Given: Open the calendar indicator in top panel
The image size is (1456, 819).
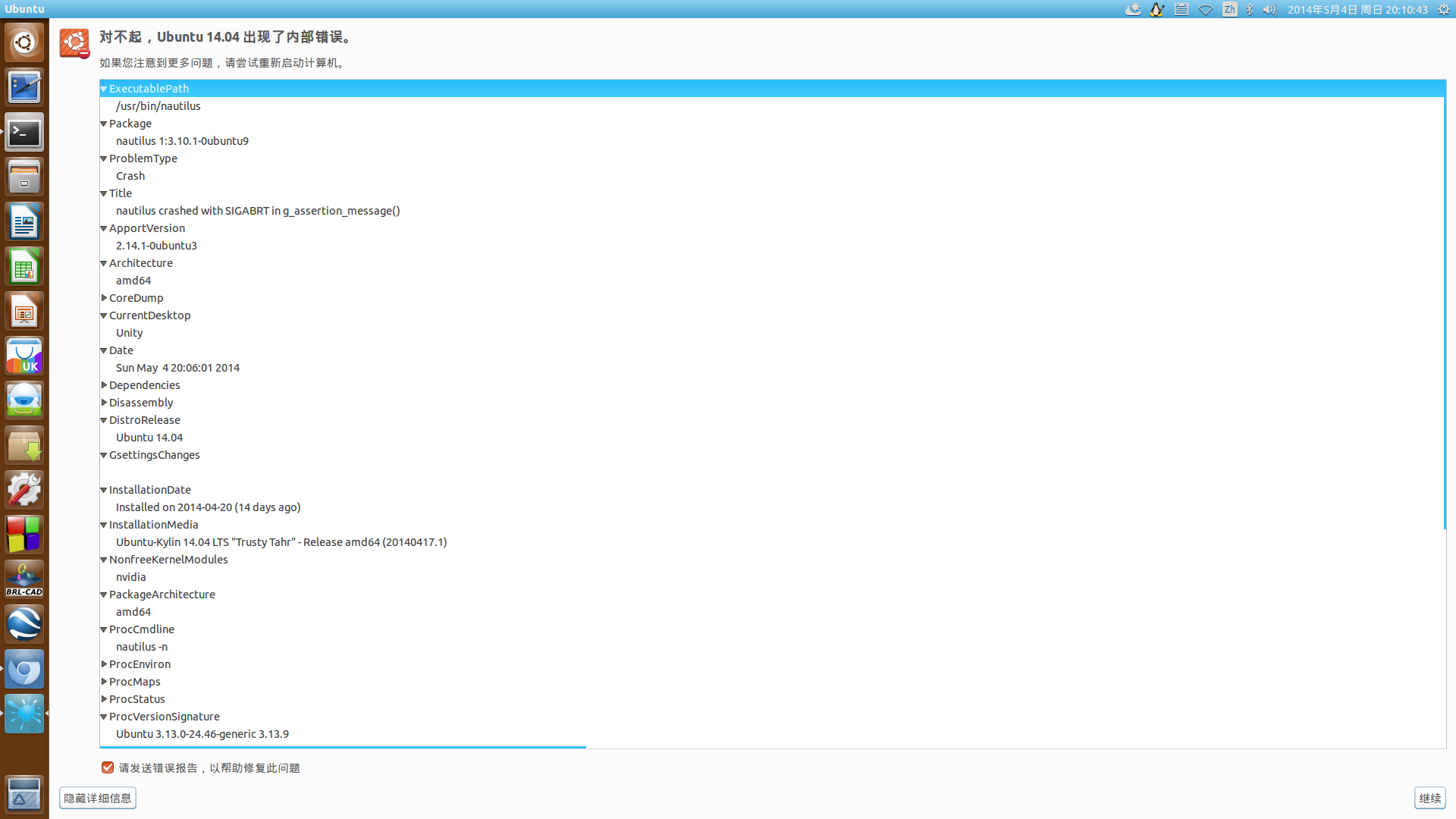Looking at the screenshot, I should tap(1181, 9).
